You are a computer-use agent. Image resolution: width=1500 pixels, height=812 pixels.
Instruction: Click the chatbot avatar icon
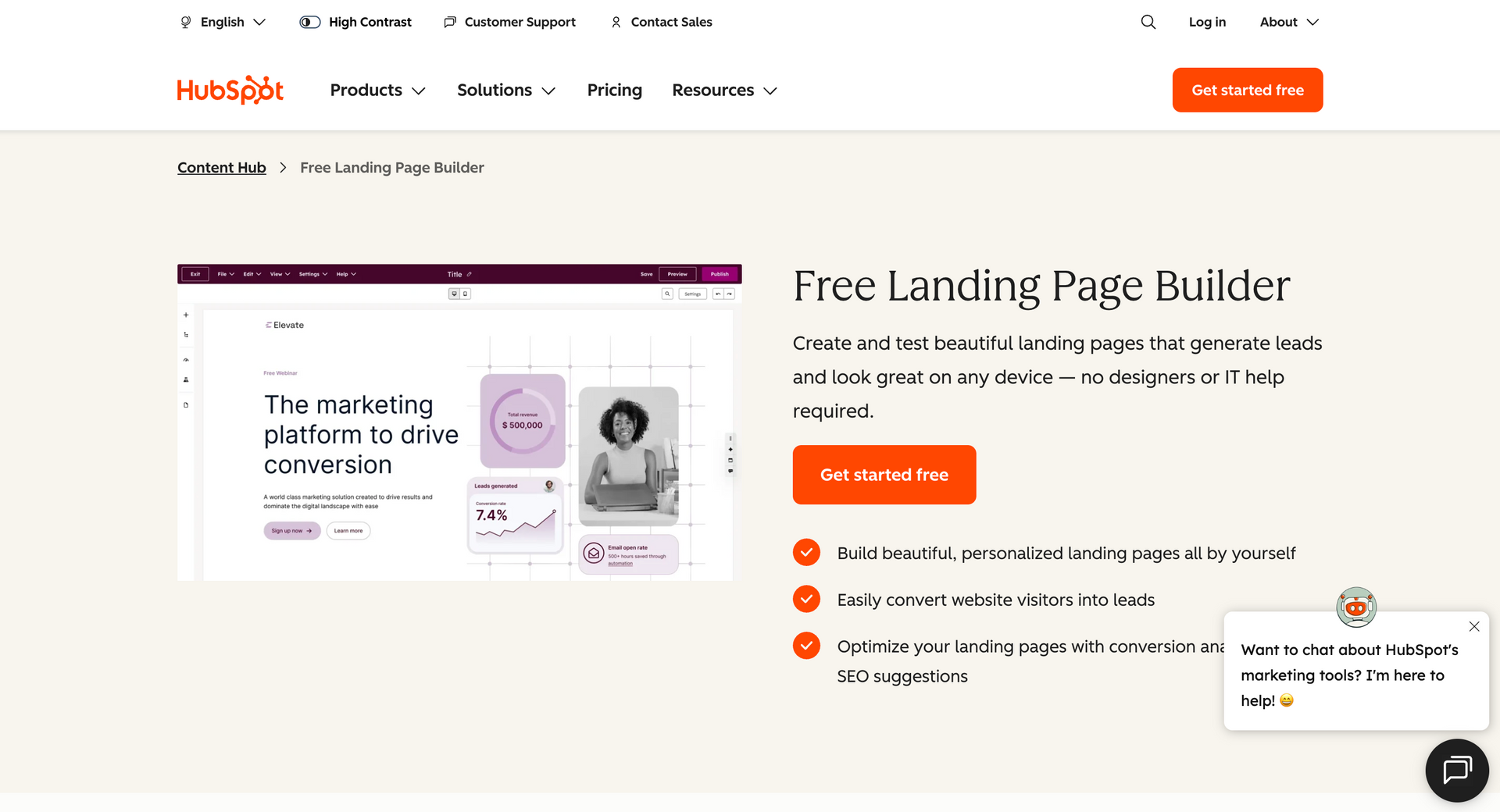click(1356, 607)
